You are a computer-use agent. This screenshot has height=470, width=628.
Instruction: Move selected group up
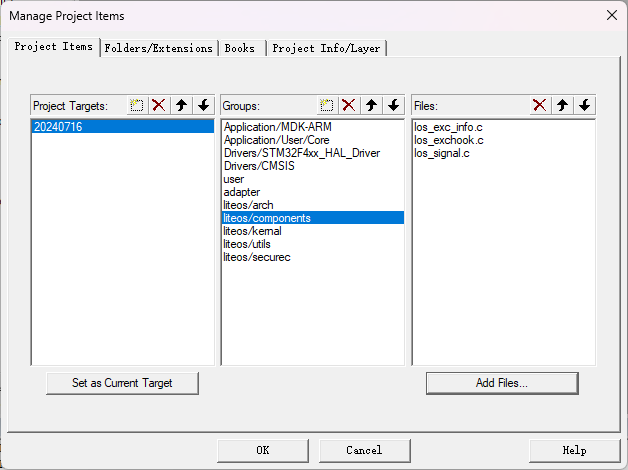click(x=371, y=106)
